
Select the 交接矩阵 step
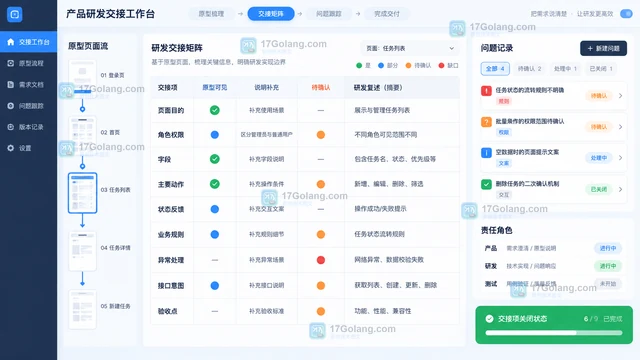click(x=271, y=14)
